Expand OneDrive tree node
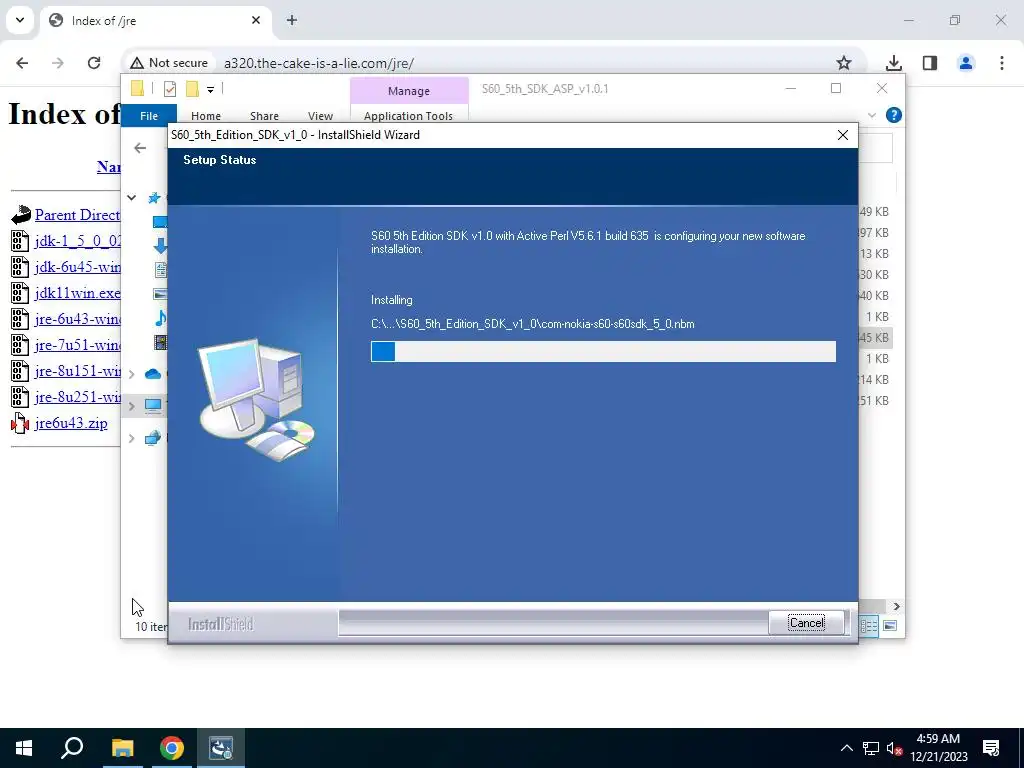Image resolution: width=1024 pixels, height=768 pixels. tap(131, 374)
